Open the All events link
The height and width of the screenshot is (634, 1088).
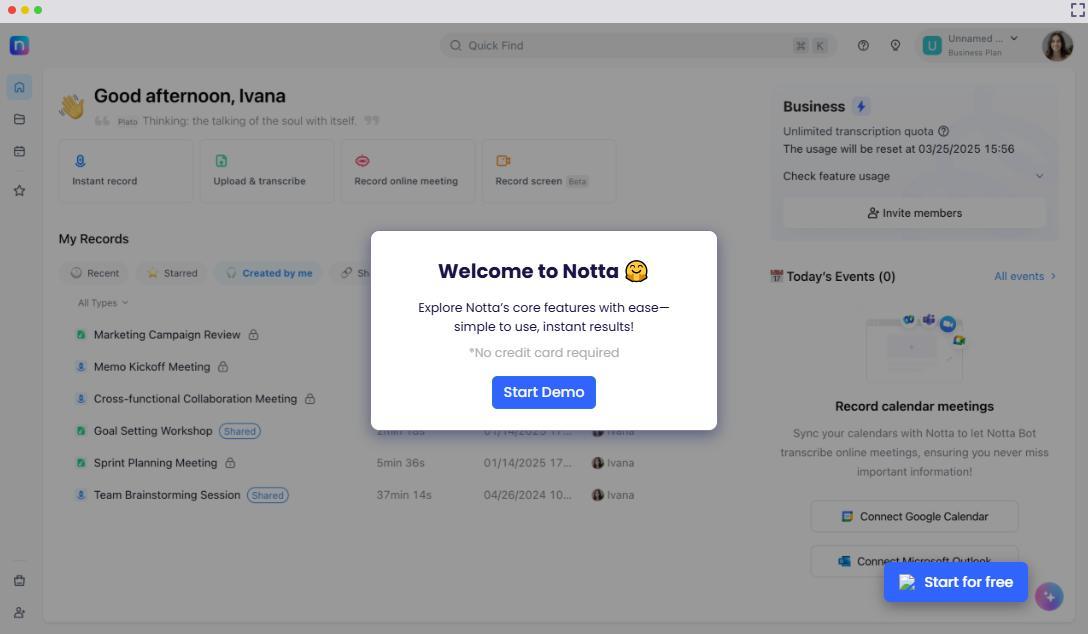(x=1024, y=276)
